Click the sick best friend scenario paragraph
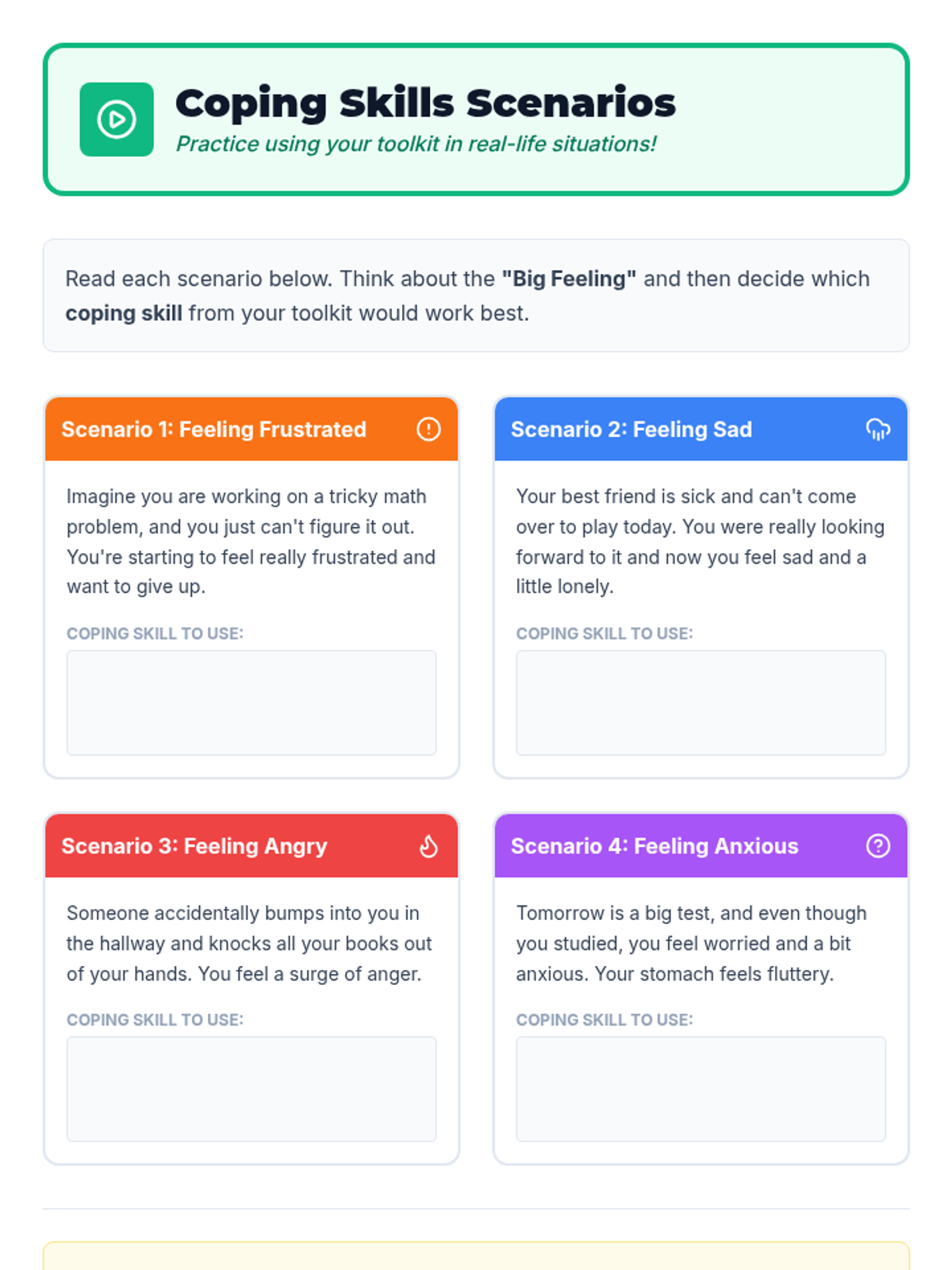The height and width of the screenshot is (1270, 952). click(701, 541)
